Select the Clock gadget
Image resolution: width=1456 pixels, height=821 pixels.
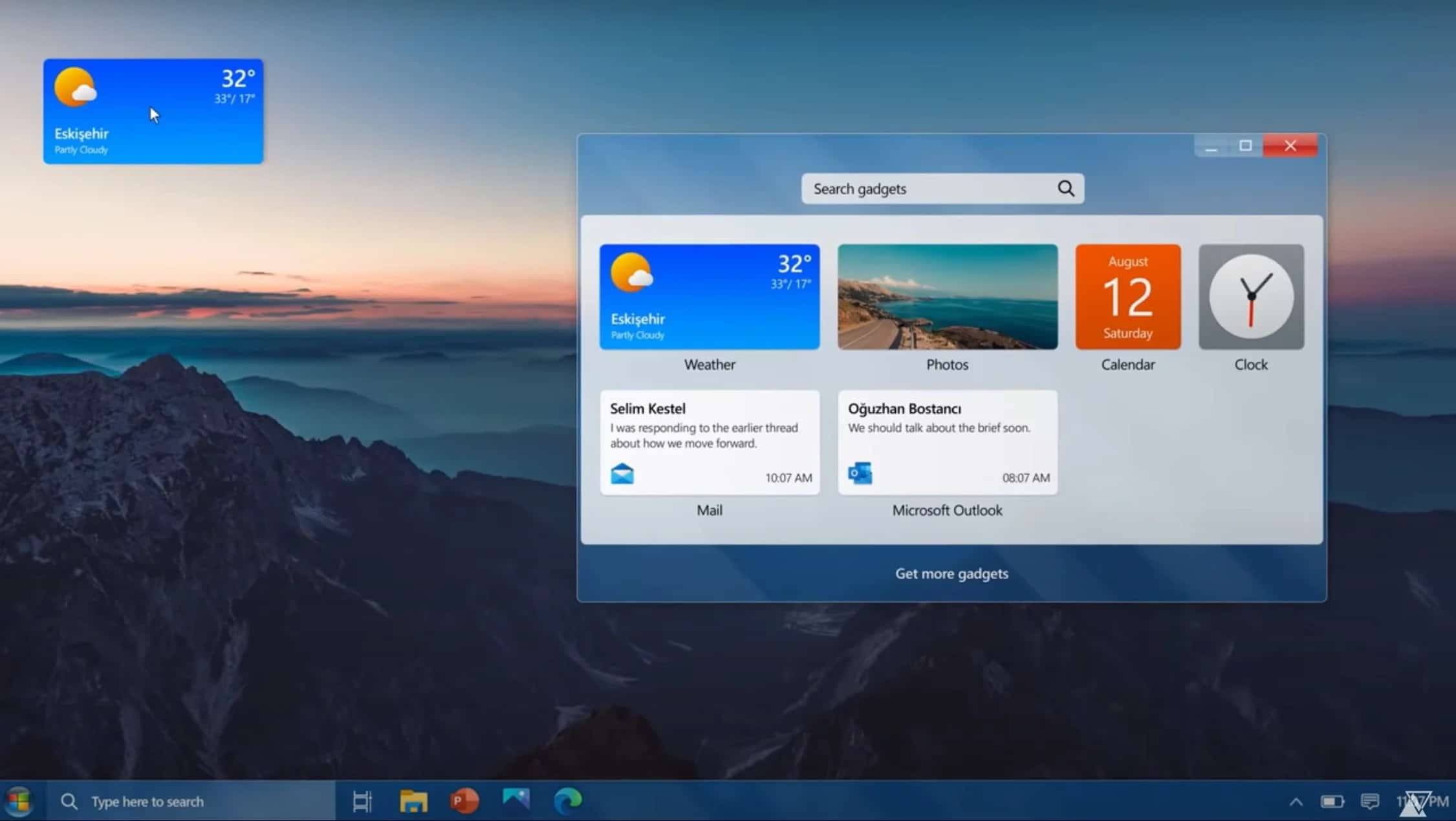click(1250, 296)
